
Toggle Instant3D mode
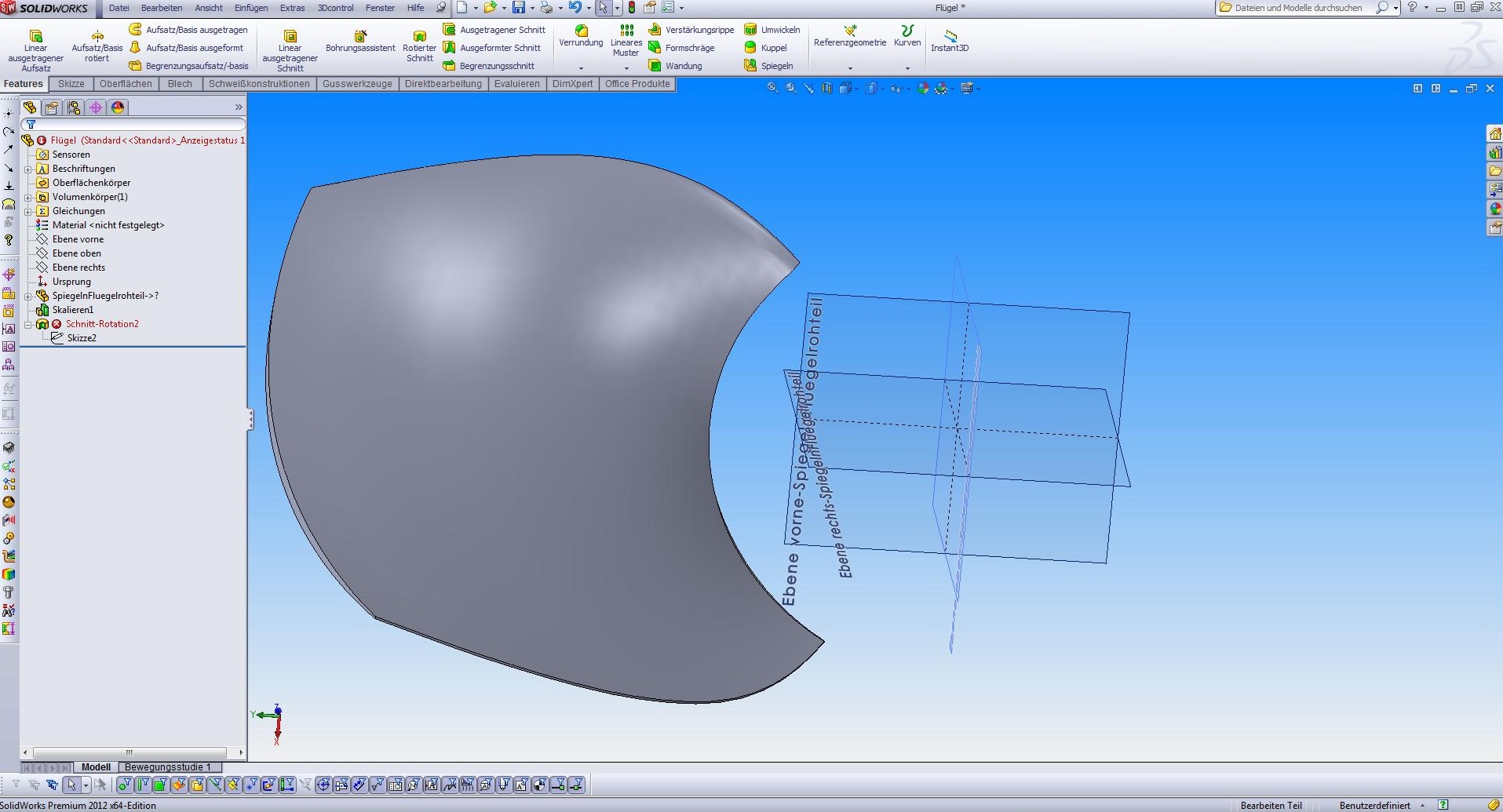point(950,40)
